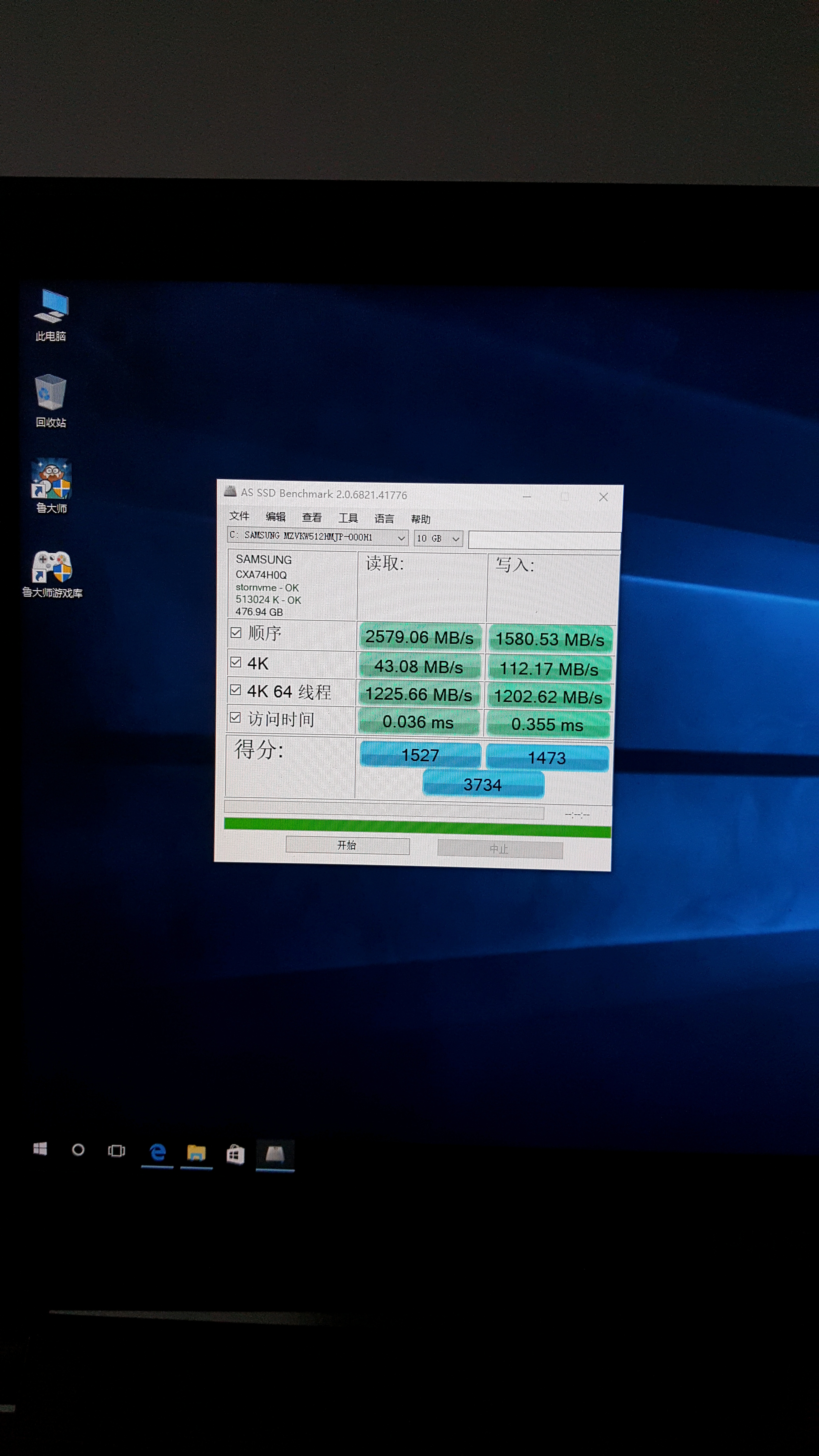Screen dimensions: 819x1456
Task: Launch the 鲁大师游戏库 desktop shortcut
Action: point(52,567)
